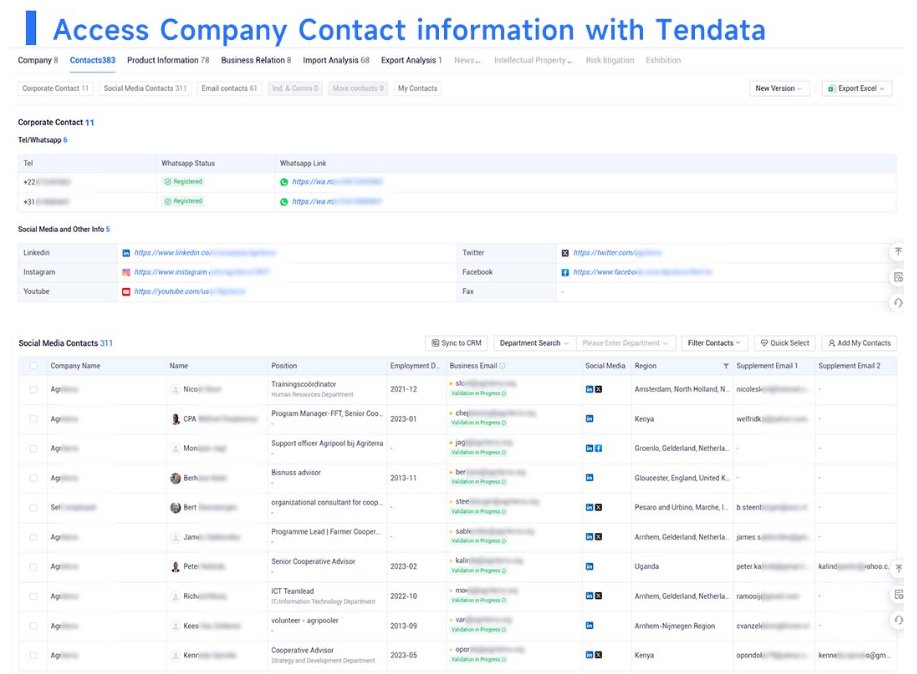Click the Facebook icon in the social info table

click(565, 272)
